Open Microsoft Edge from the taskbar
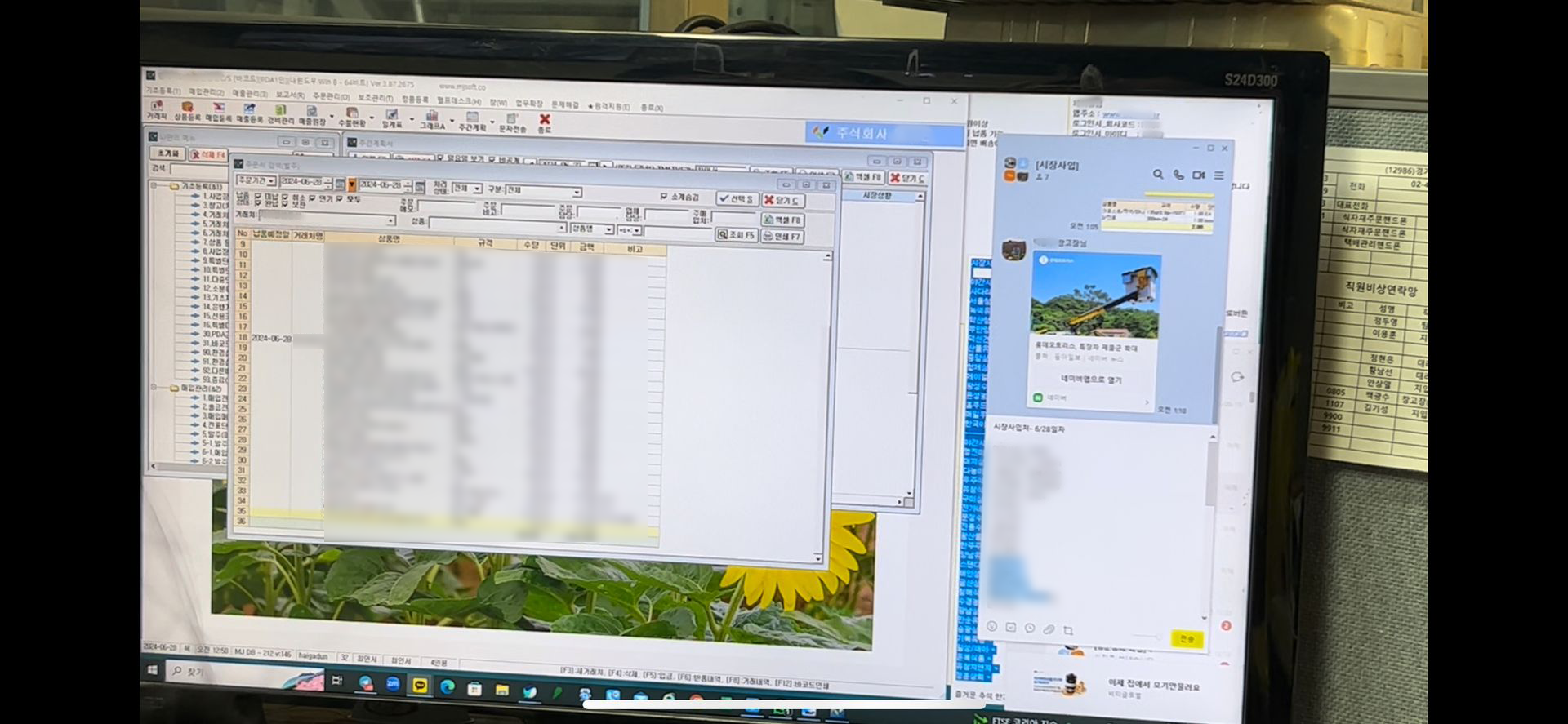The width and height of the screenshot is (1568, 724). point(447,686)
